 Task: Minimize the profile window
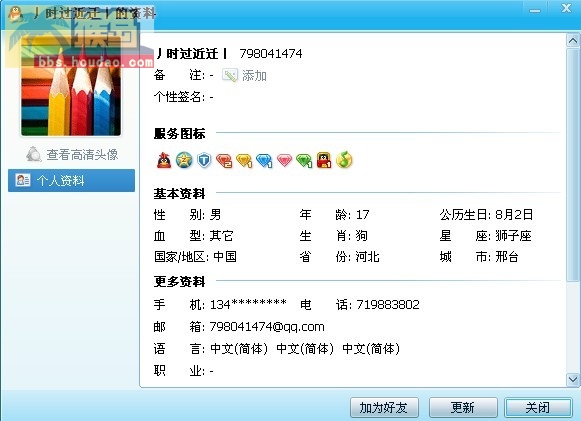[535, 10]
